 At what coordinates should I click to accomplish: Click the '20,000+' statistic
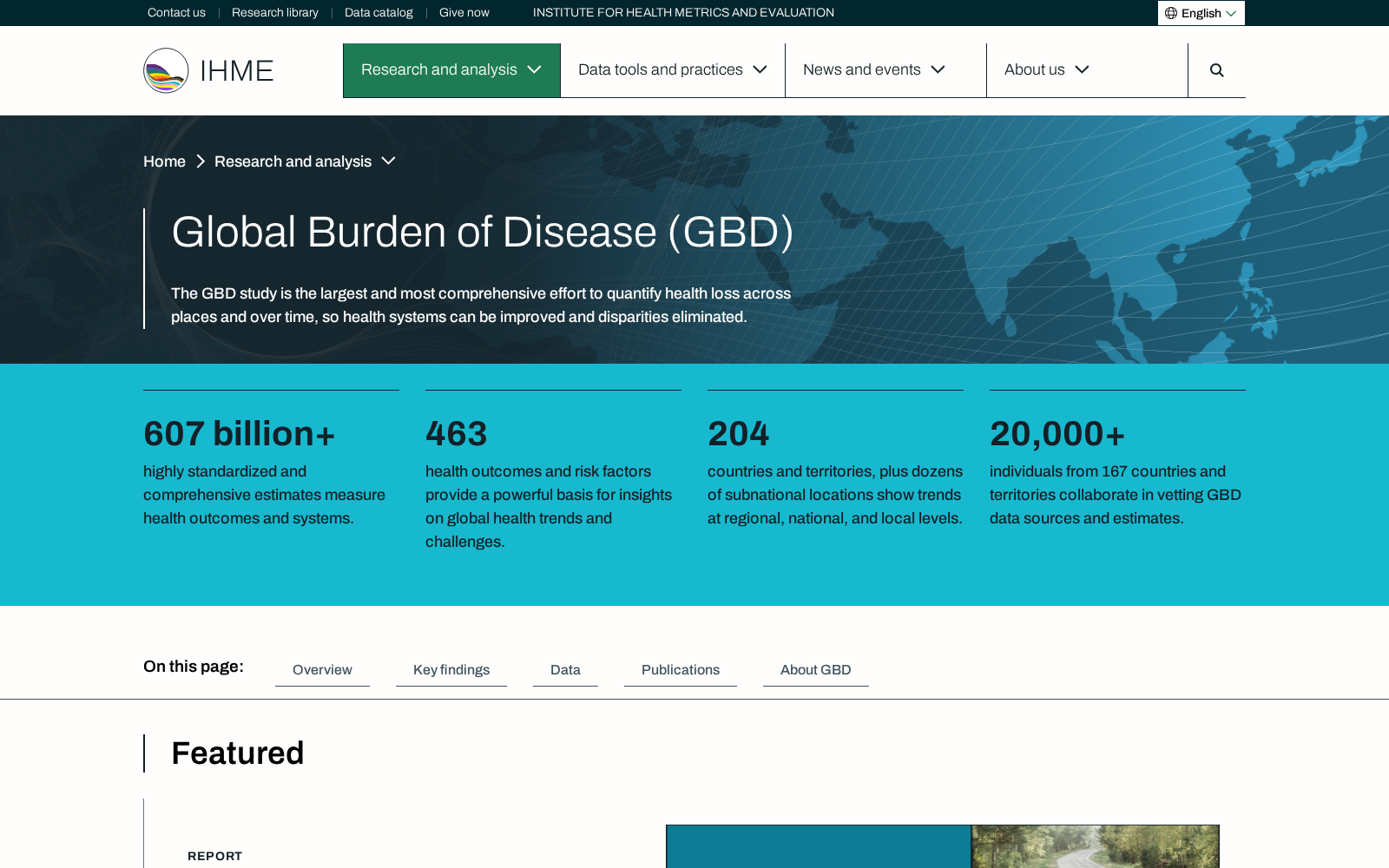coord(1057,434)
